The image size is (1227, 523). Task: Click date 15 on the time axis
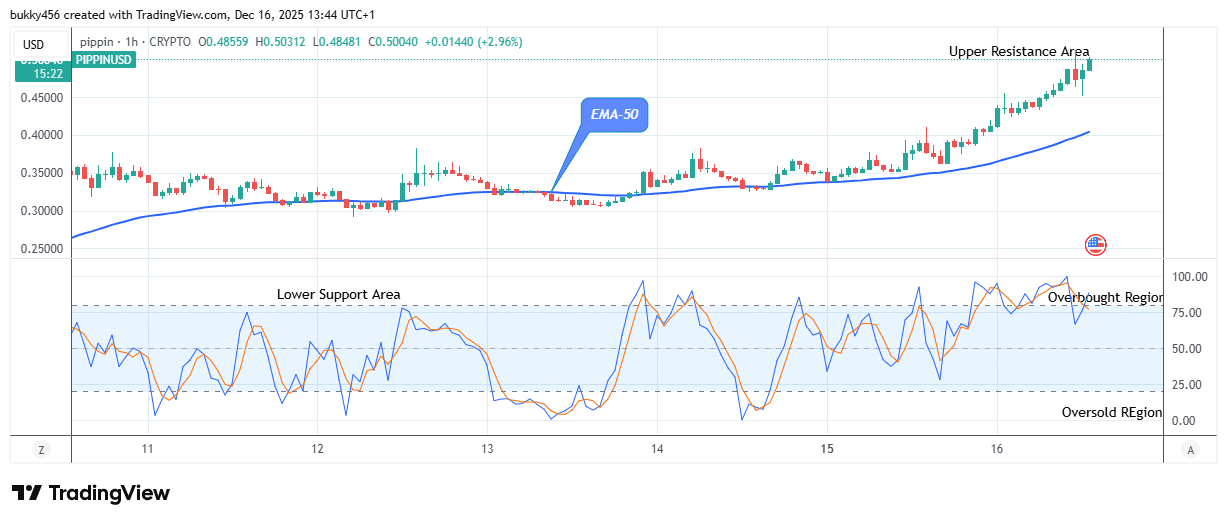(826, 451)
